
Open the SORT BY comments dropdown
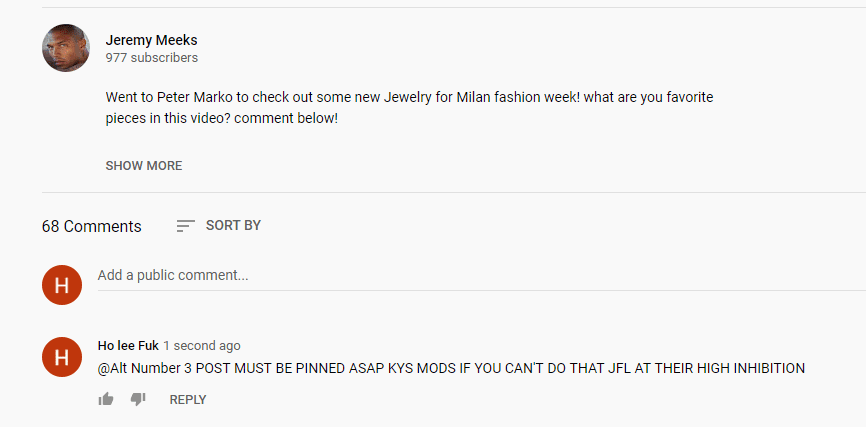click(219, 225)
